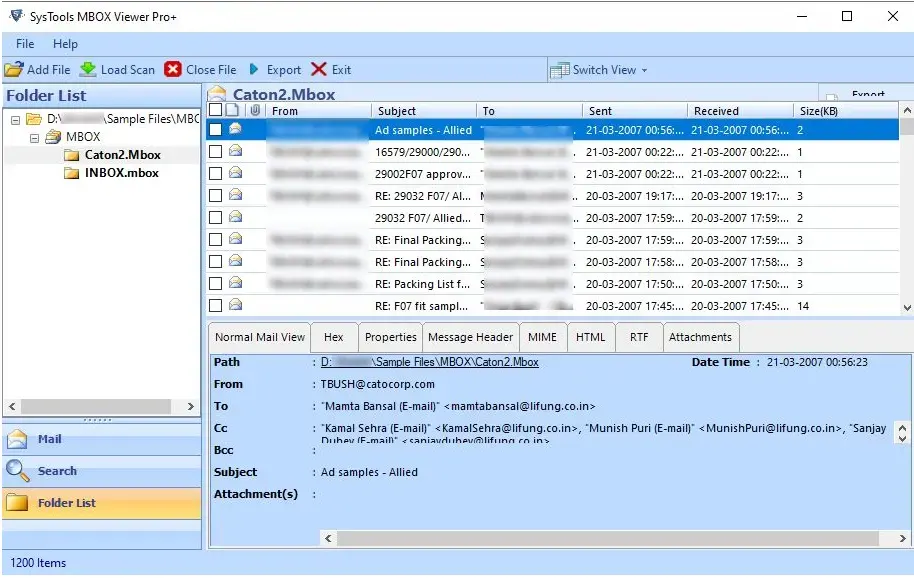Click the envelope icon of 29032 F07/ Allied row
Viewport: 914px width, 578px height.
(235, 217)
